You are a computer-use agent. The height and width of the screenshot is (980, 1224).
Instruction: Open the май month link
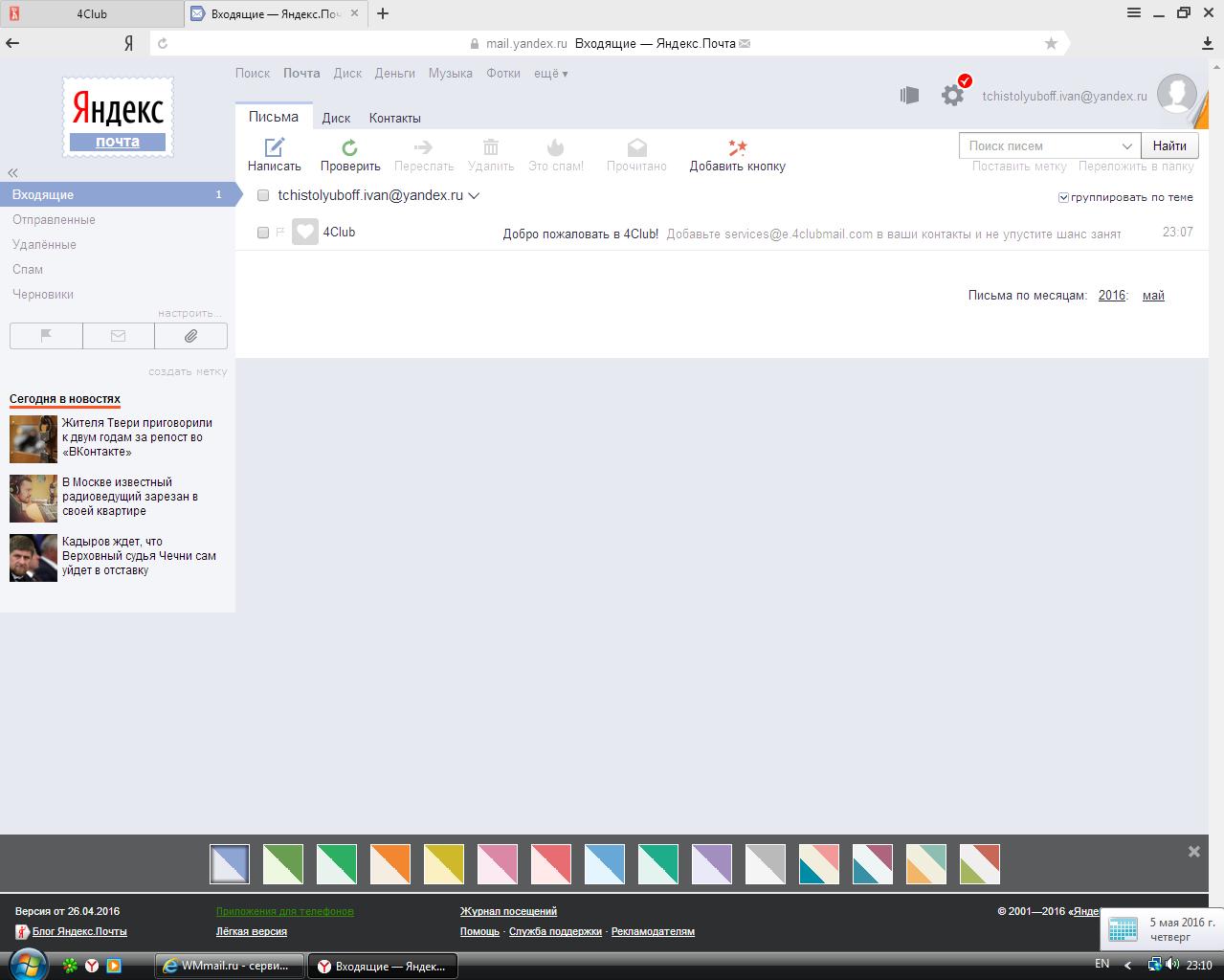click(x=1153, y=295)
